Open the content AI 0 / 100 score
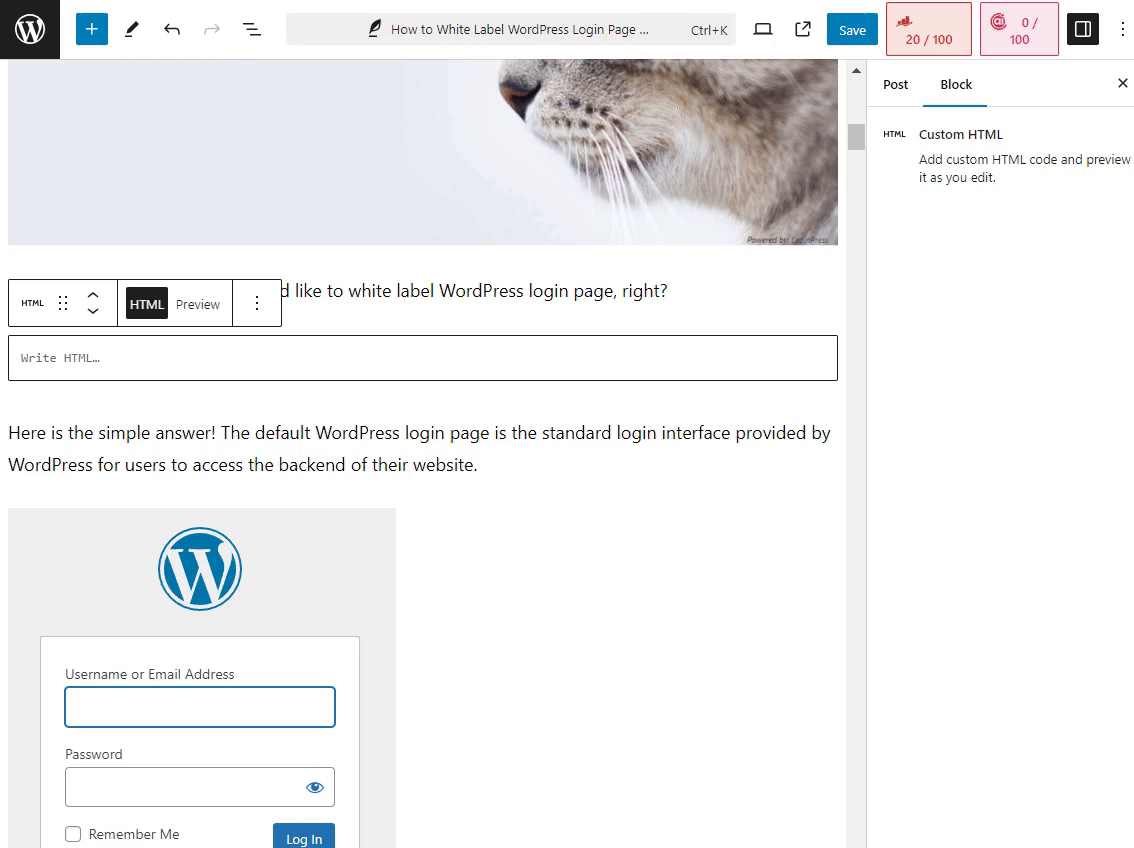This screenshot has width=1134, height=848. pyautogui.click(x=1019, y=30)
